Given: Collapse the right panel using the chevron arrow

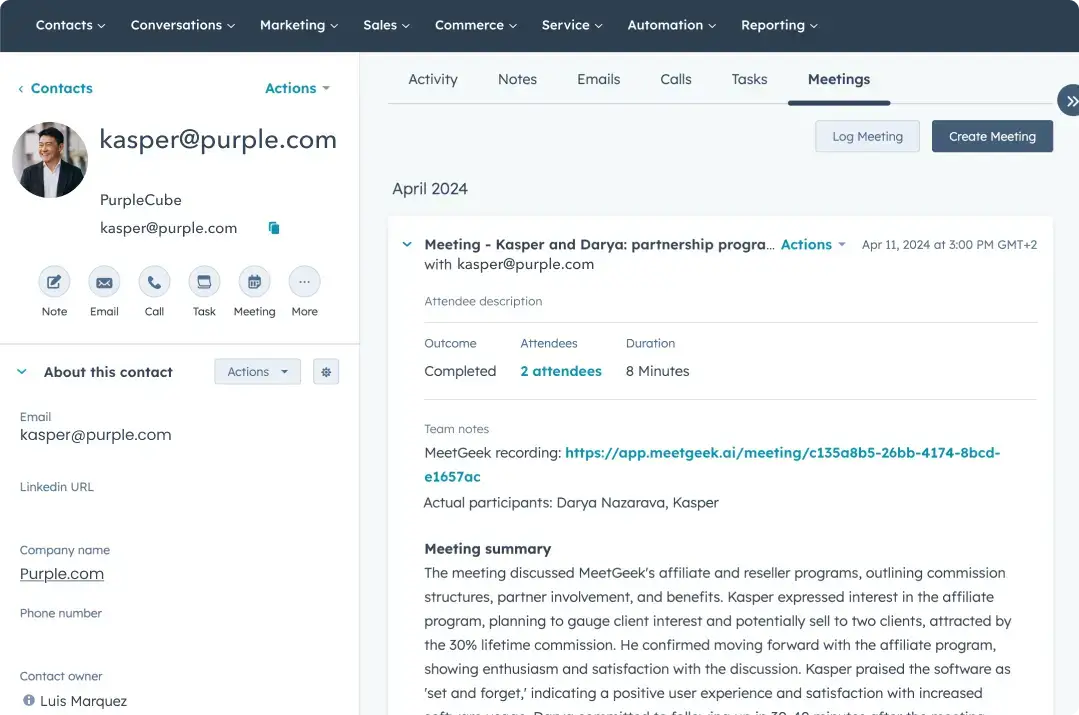Looking at the screenshot, I should pyautogui.click(x=1070, y=100).
